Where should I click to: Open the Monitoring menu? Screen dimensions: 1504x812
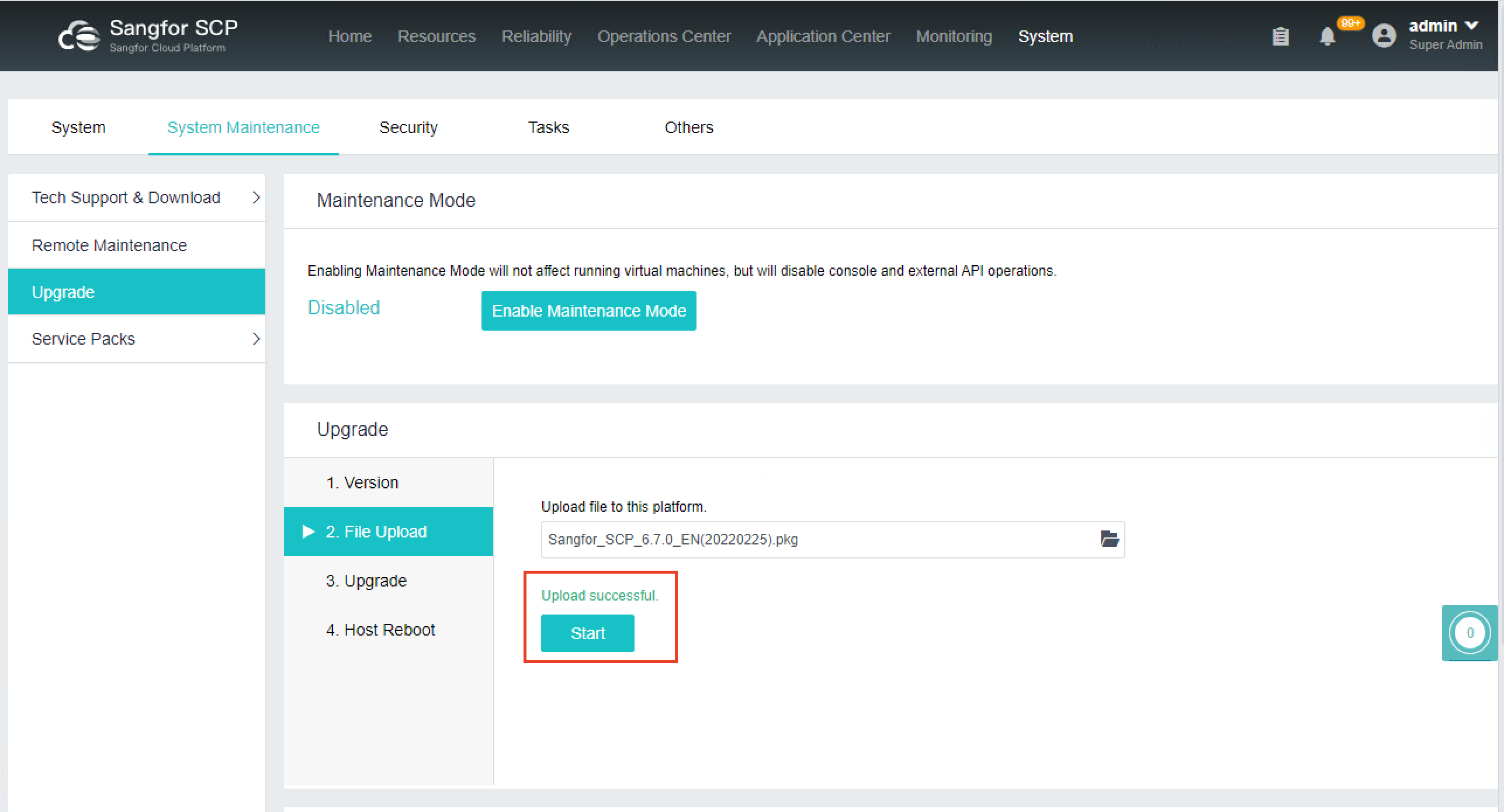[954, 36]
